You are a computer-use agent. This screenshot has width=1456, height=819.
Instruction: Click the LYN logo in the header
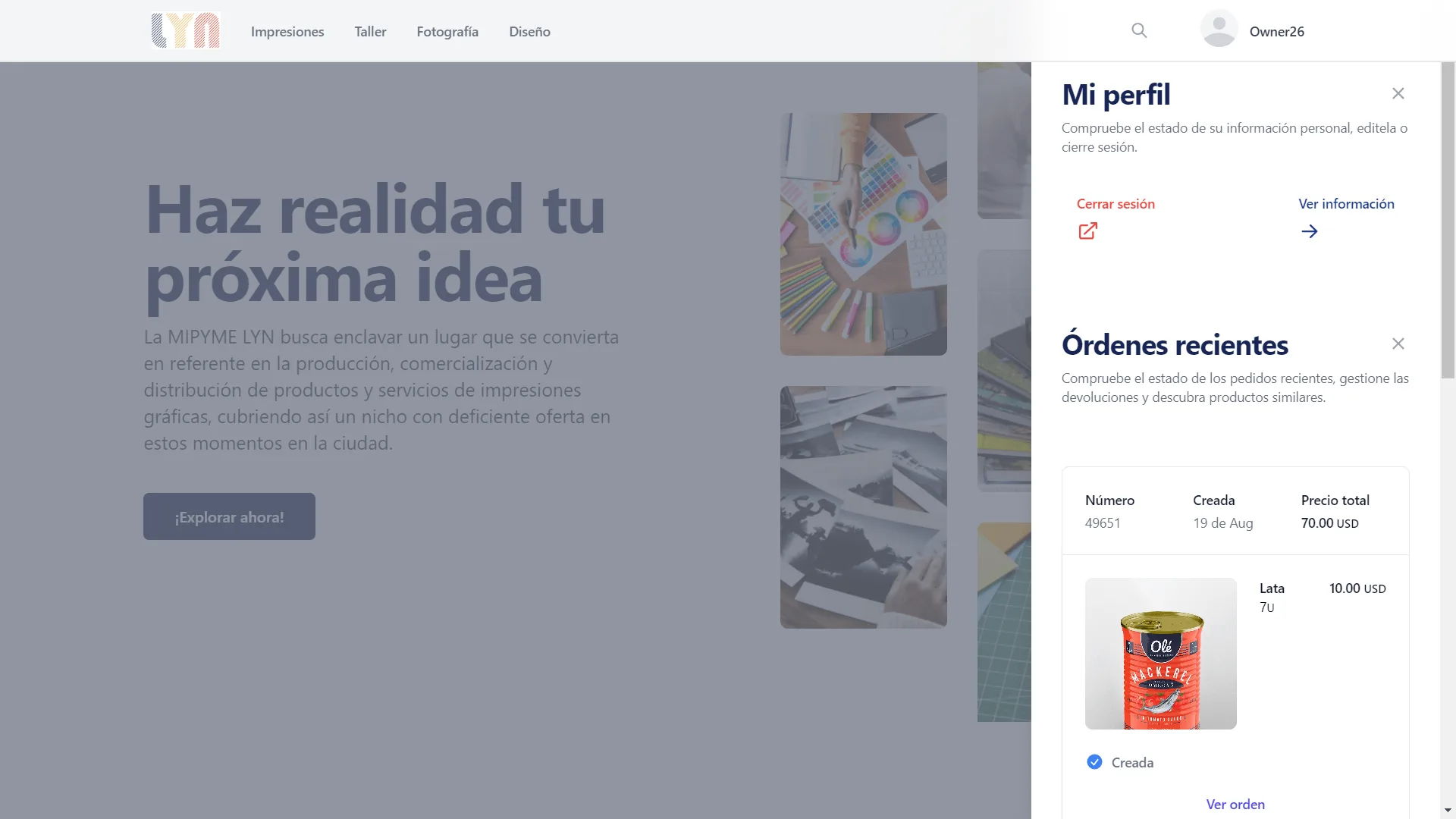tap(185, 31)
